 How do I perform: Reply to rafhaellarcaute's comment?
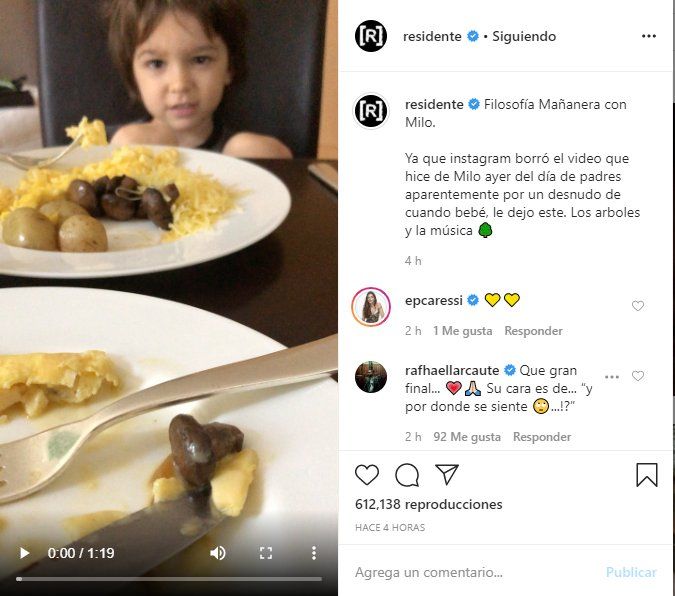(x=542, y=437)
